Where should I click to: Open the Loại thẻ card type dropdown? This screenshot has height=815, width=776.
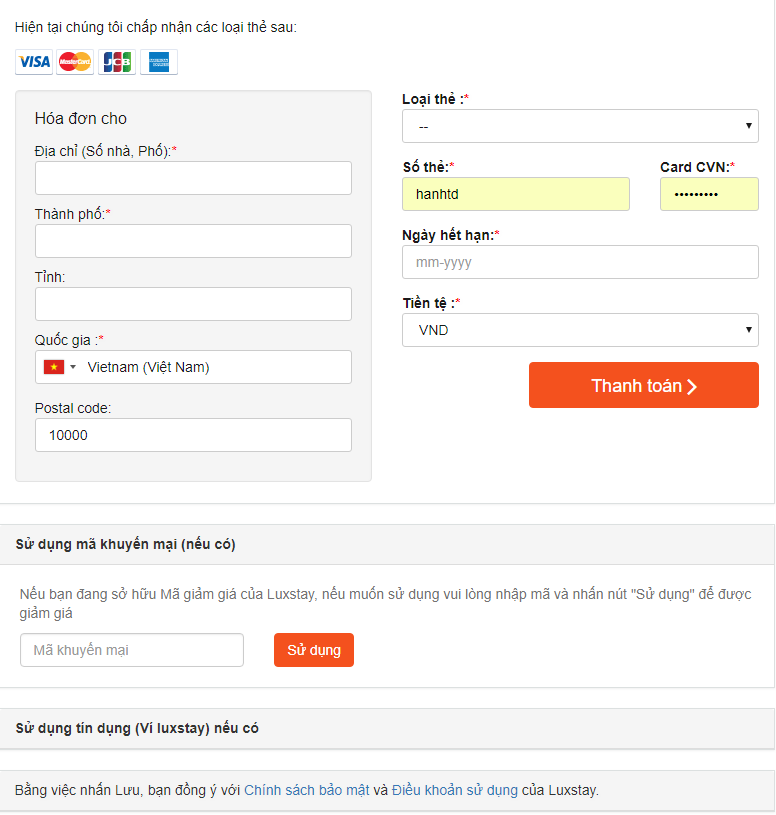click(580, 126)
